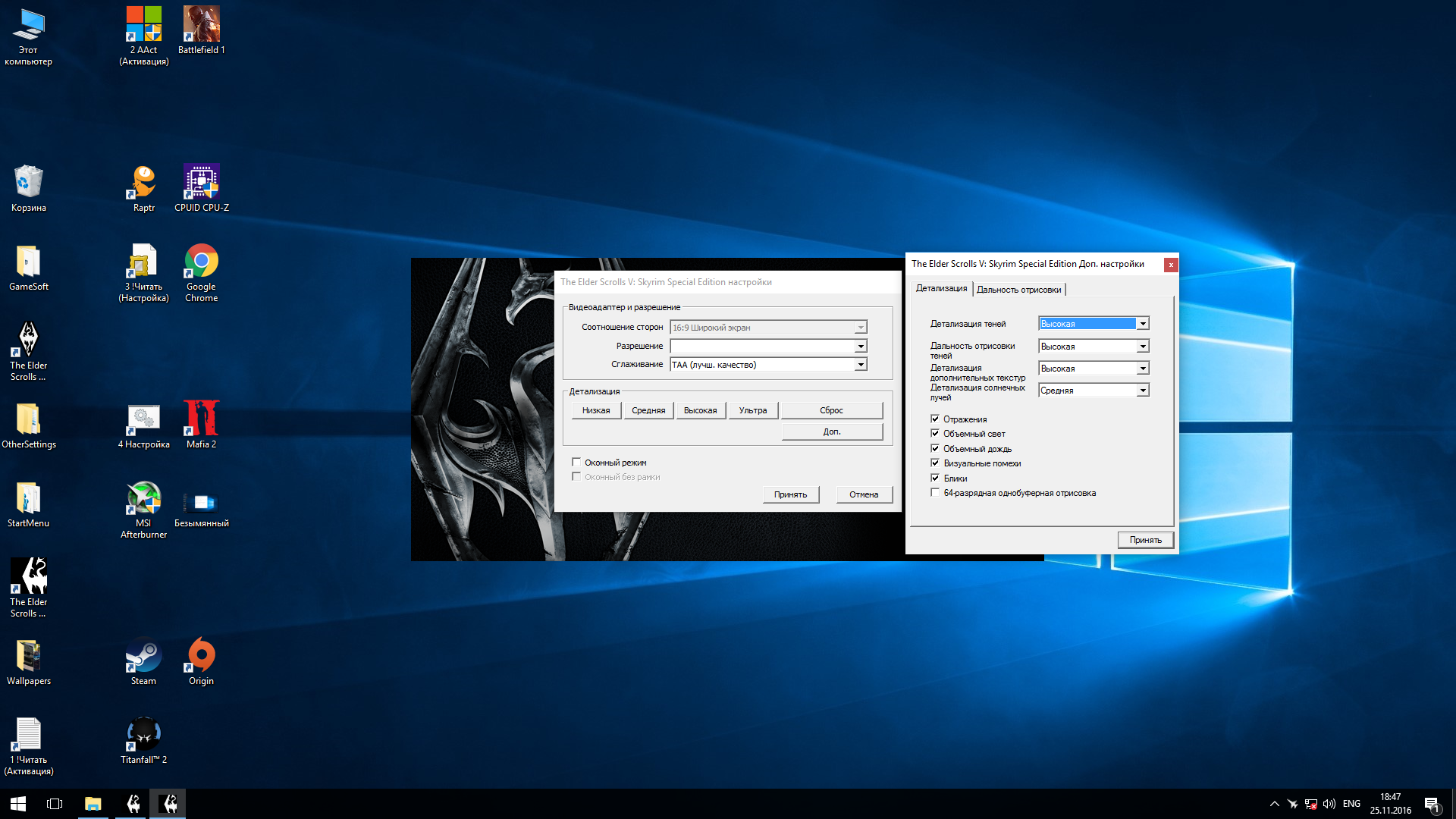Enable Оконный режим checkbox
The image size is (1456, 819).
tap(576, 463)
